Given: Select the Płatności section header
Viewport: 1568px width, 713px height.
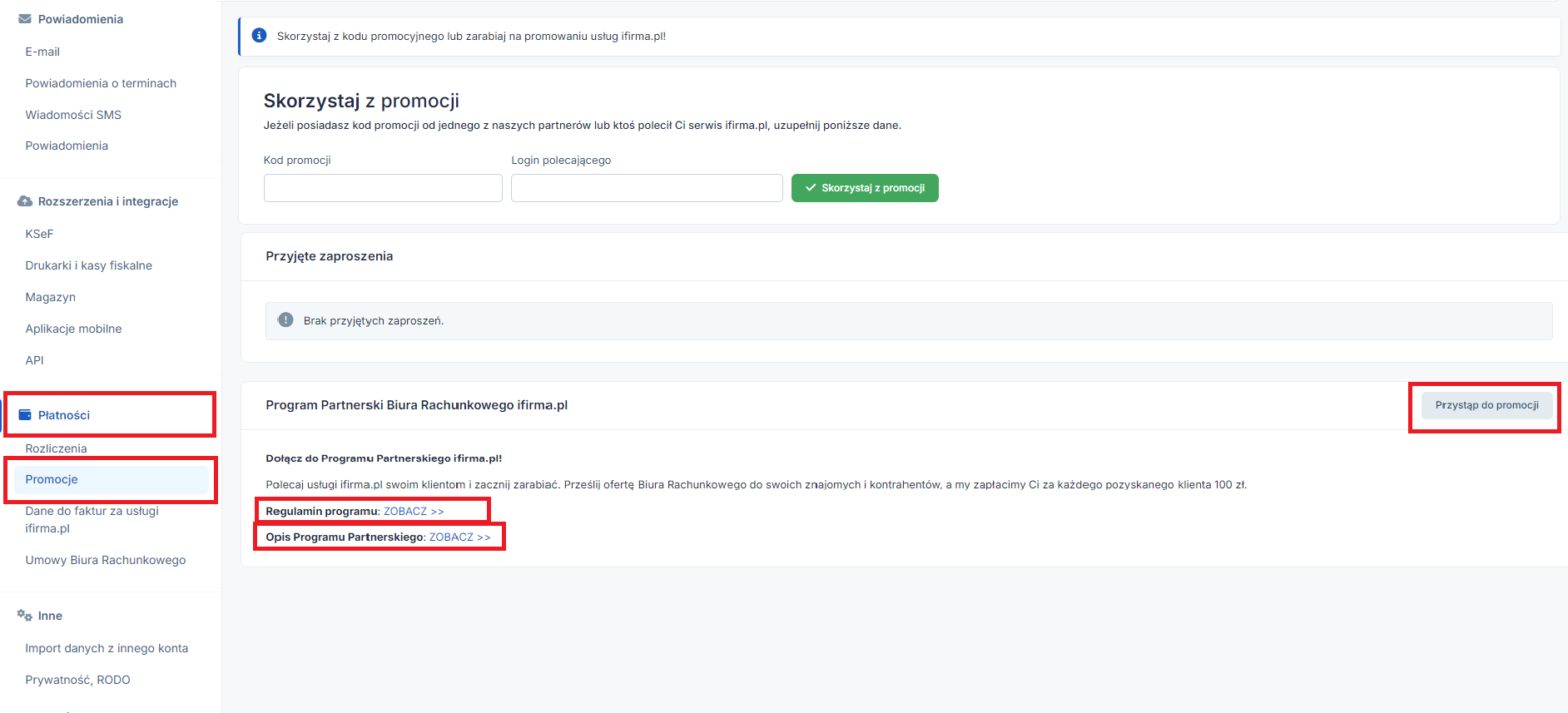Looking at the screenshot, I should click(64, 415).
